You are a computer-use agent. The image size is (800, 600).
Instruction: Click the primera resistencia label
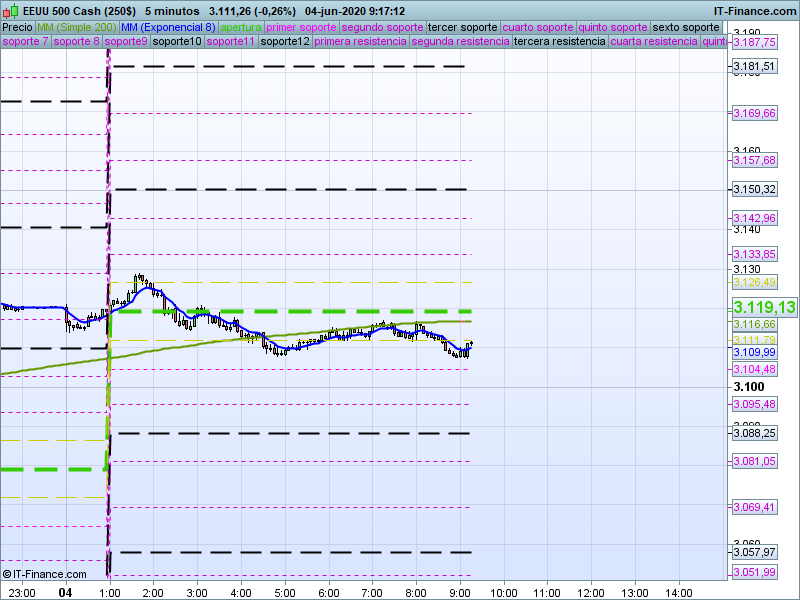pos(360,42)
